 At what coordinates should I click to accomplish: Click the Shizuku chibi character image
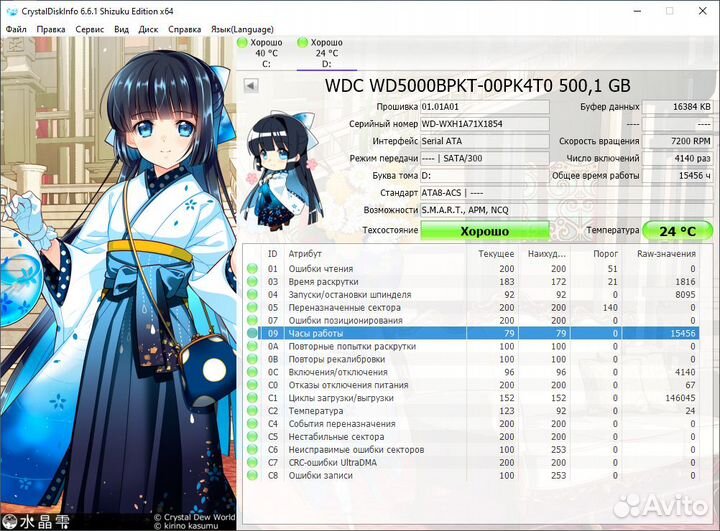pos(281,172)
